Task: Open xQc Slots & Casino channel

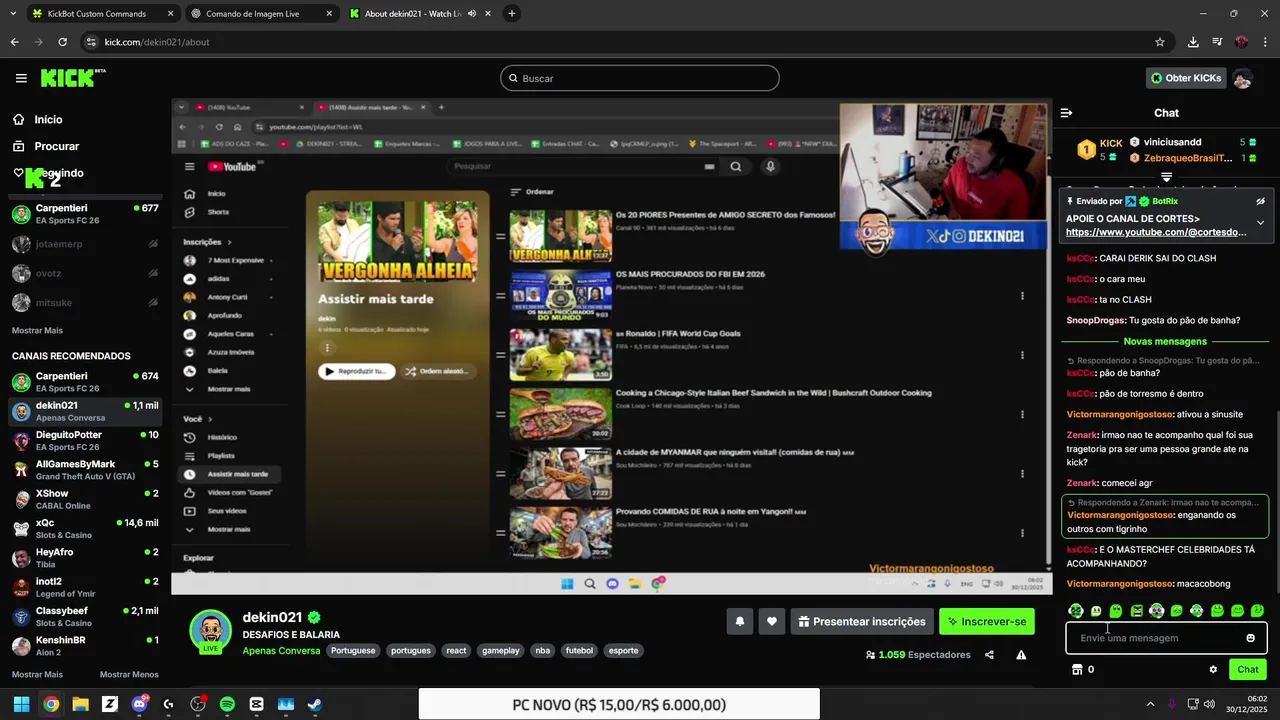Action: (85, 528)
